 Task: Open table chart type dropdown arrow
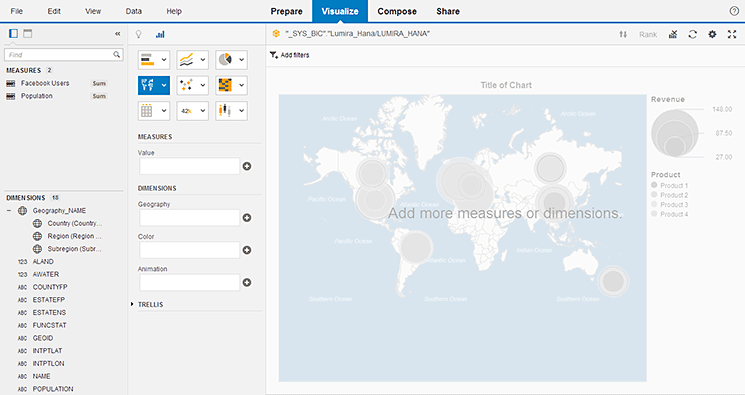(164, 111)
